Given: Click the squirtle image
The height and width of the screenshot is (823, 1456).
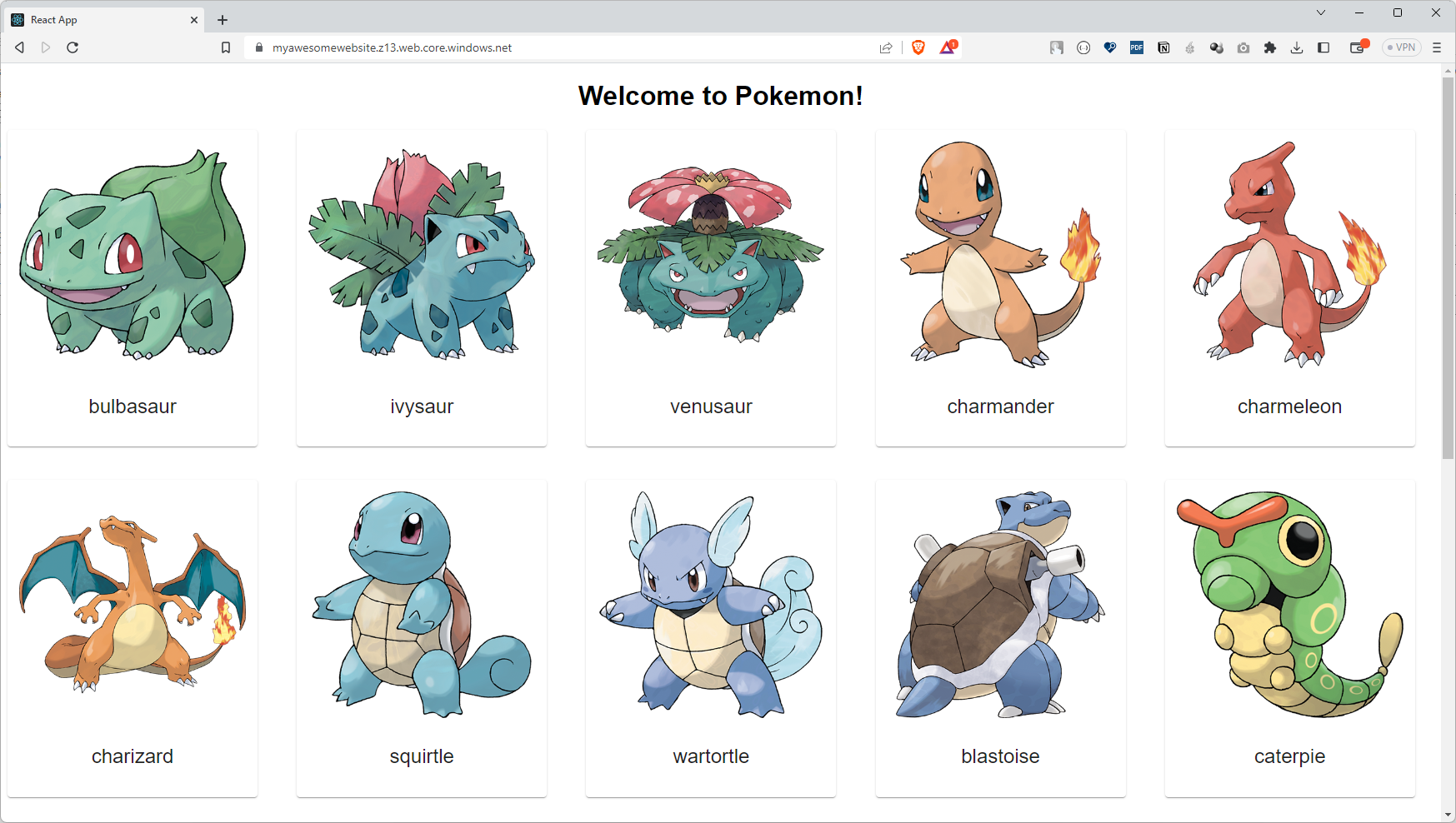Looking at the screenshot, I should (422, 604).
